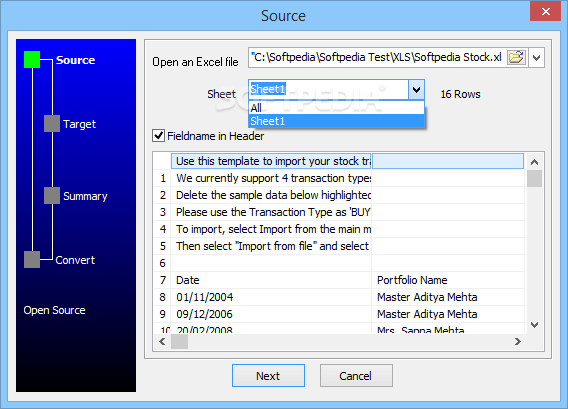Viewport: 568px width, 409px height.
Task: Click cell 'Then select Import from file and select'
Action: click(271, 246)
